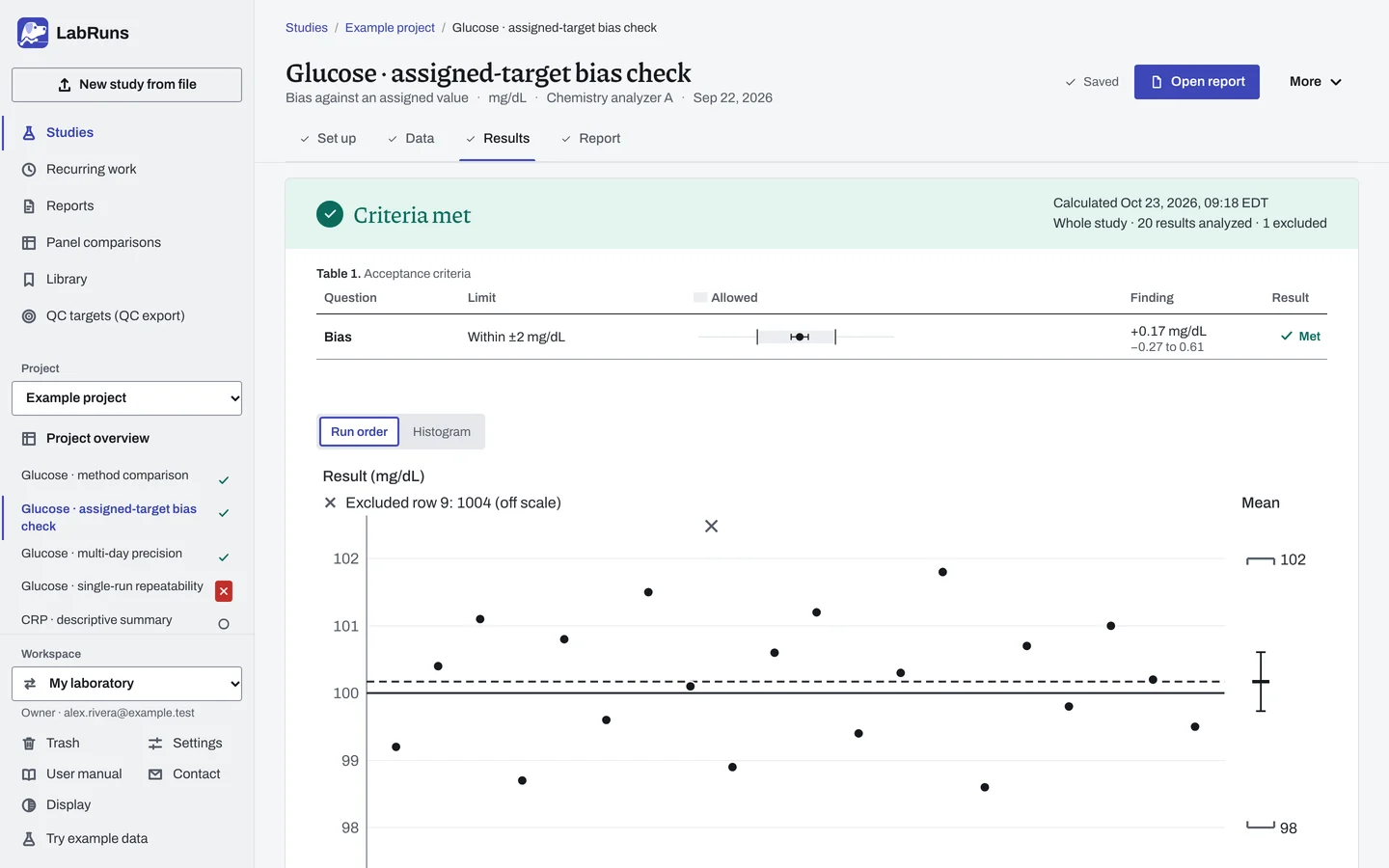The image size is (1389, 868).
Task: Select CRP descriptive summary study
Action: [96, 620]
